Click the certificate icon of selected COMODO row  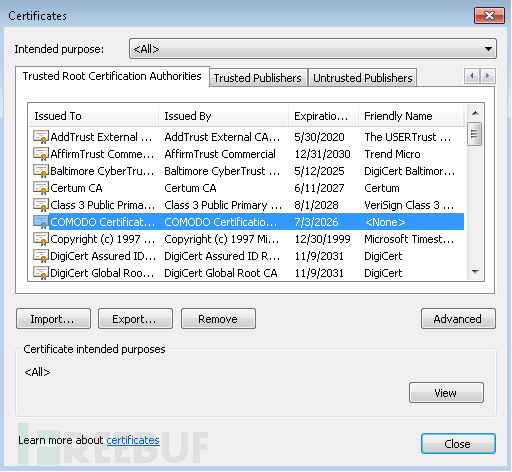pos(41,222)
